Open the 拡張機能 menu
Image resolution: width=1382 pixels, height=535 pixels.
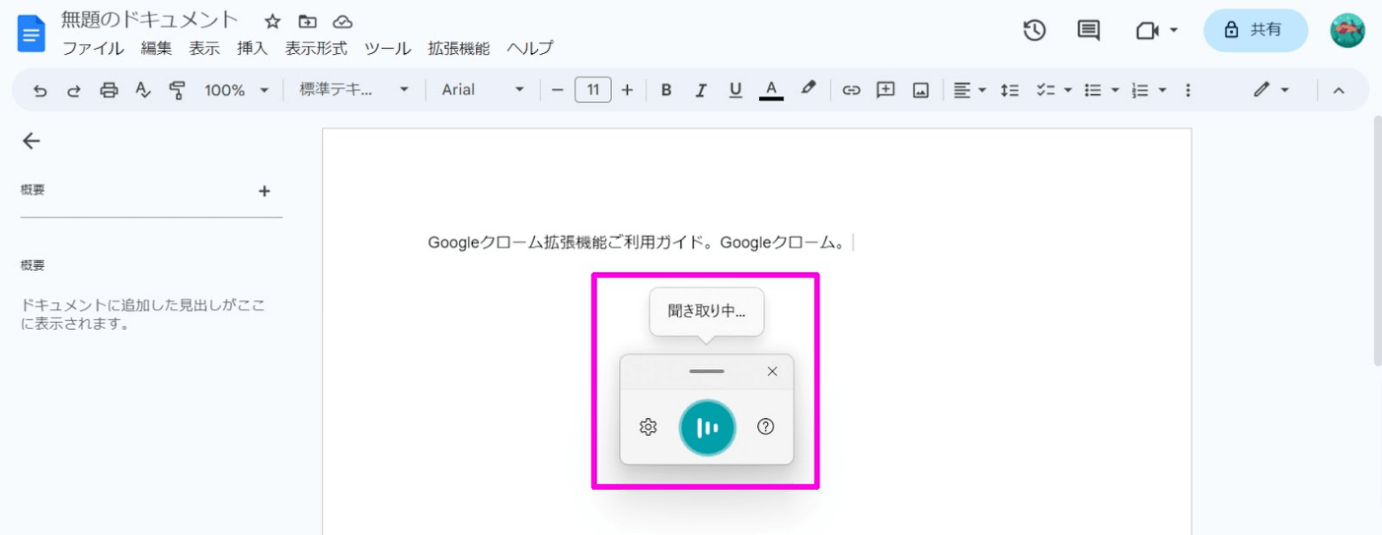[459, 48]
